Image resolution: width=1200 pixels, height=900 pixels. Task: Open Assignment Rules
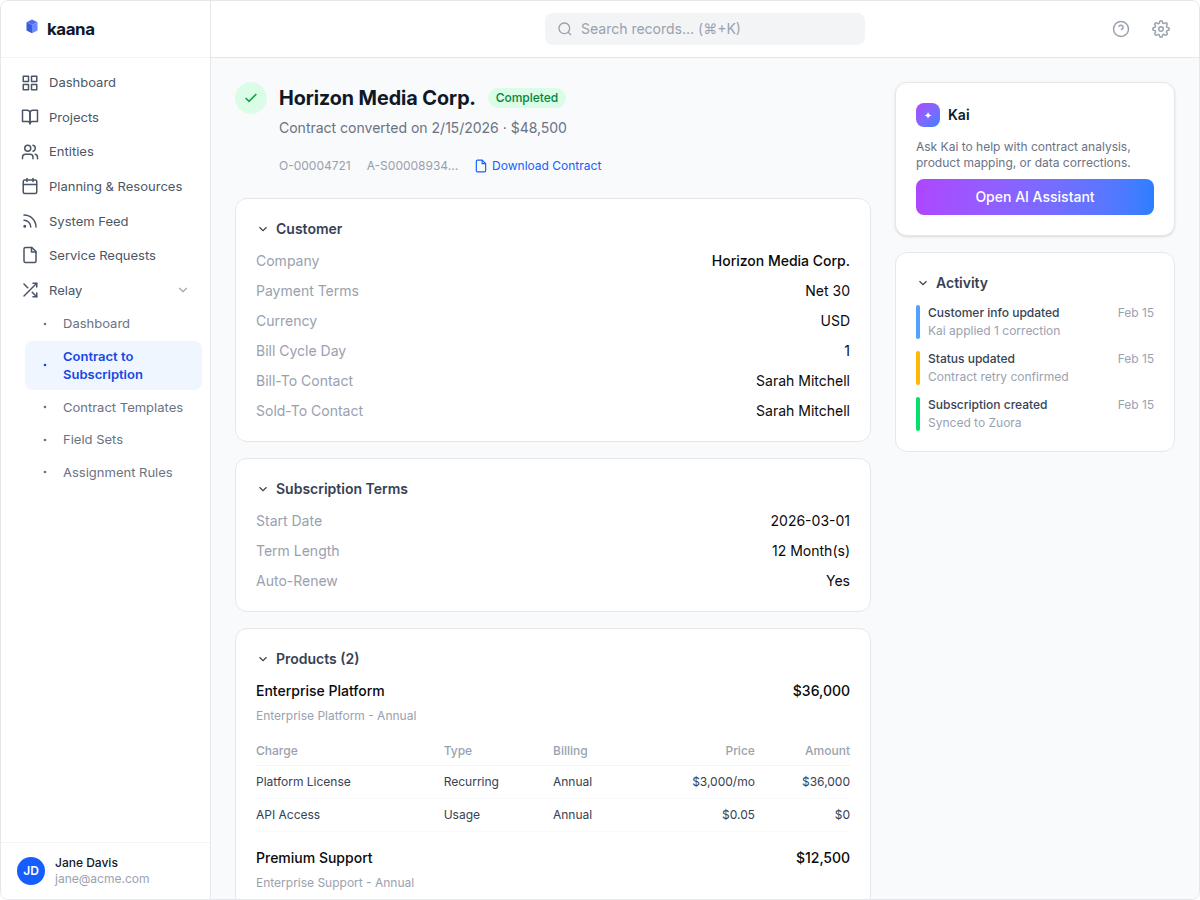[x=117, y=472]
